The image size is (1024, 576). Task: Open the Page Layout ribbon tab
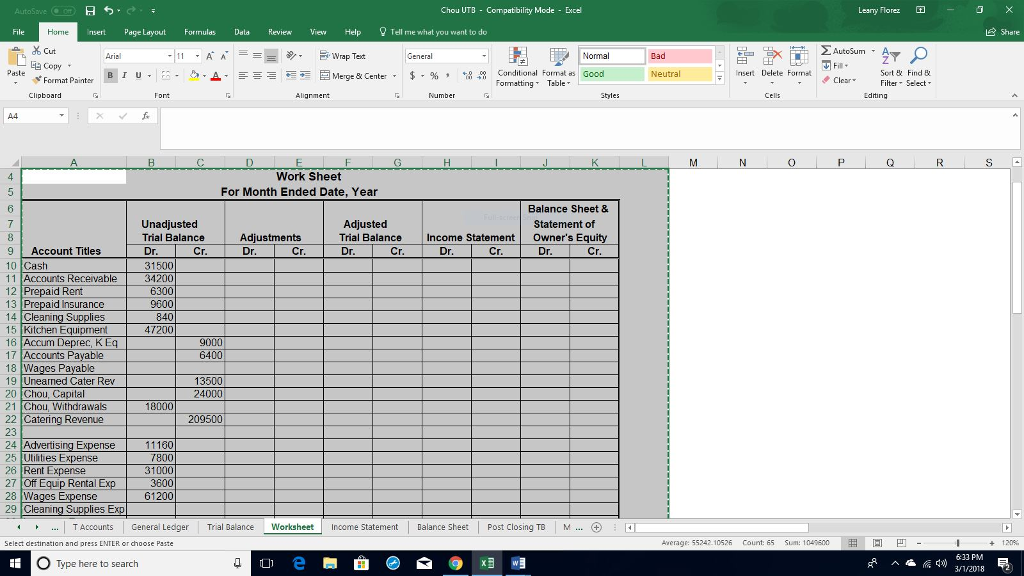[x=144, y=32]
